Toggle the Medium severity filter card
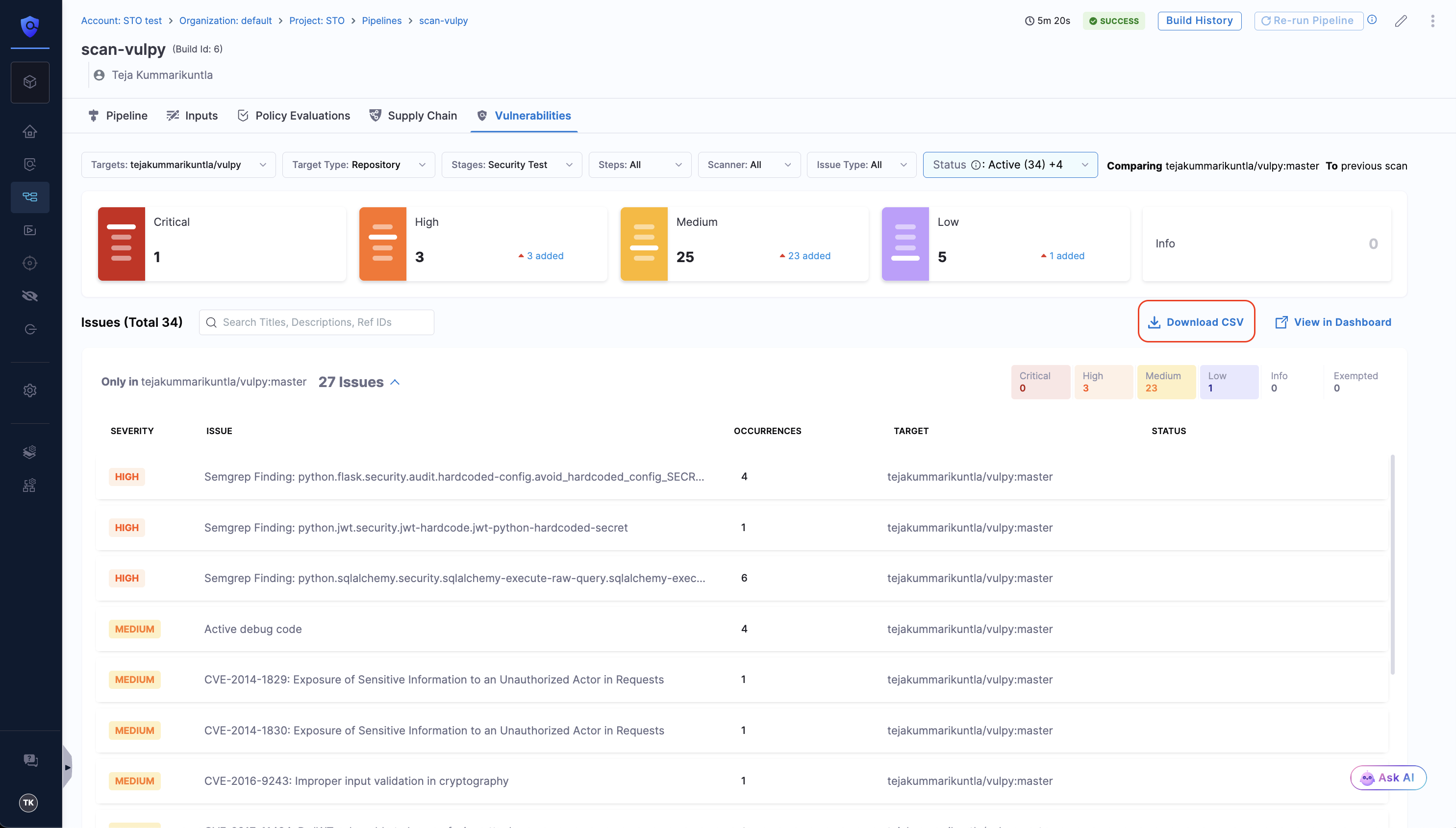The height and width of the screenshot is (828, 1456). tap(744, 244)
